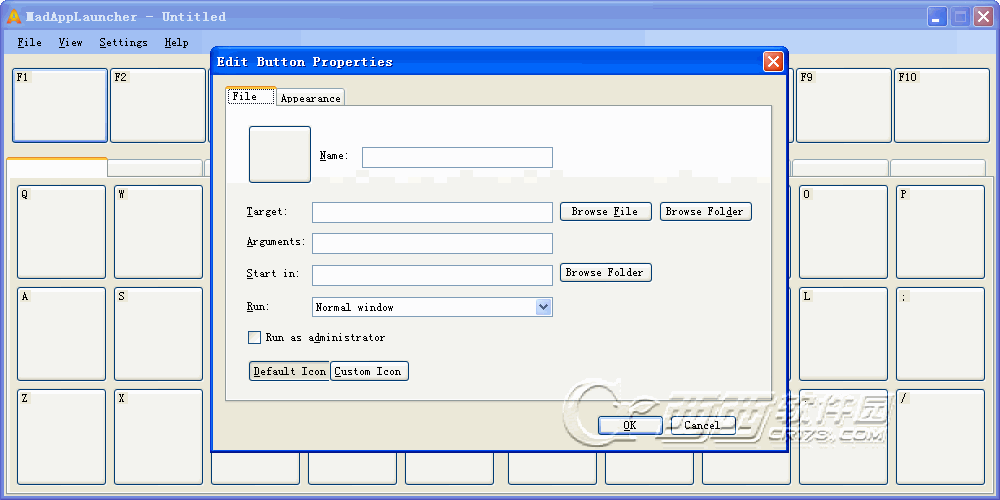The width and height of the screenshot is (1000, 500).
Task: Select the Q key launcher button
Action: pyautogui.click(x=61, y=232)
